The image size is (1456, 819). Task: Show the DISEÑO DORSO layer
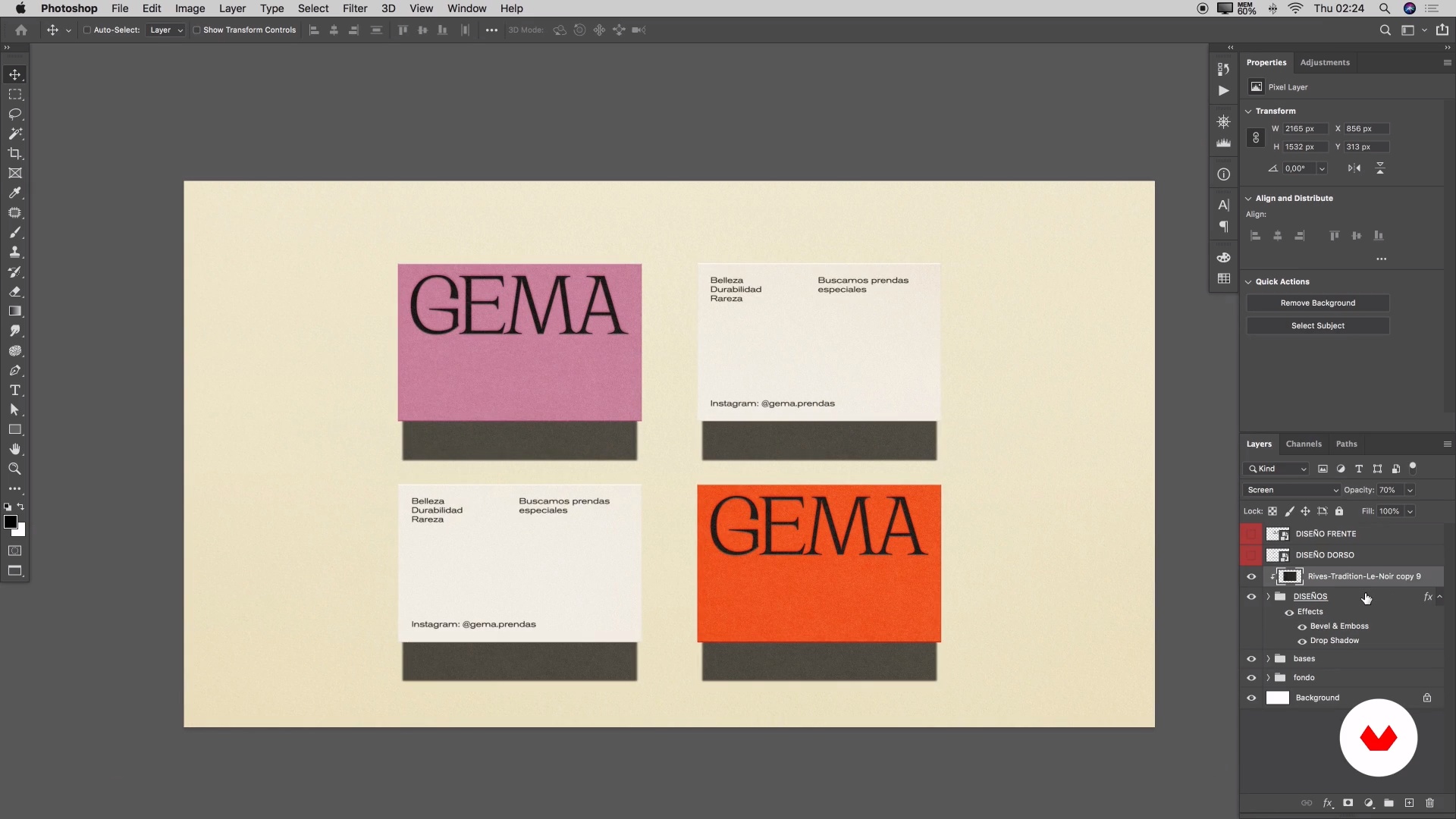(1251, 555)
